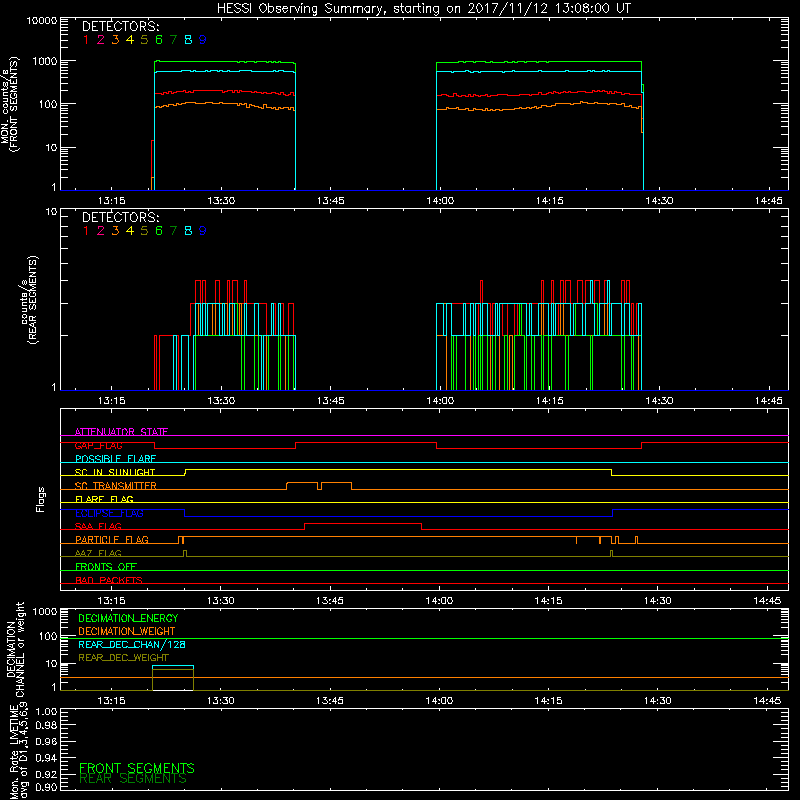The height and width of the screenshot is (800, 800).
Task: Click the REAR_DEC_WEIGHT legend label
Action: point(123,658)
